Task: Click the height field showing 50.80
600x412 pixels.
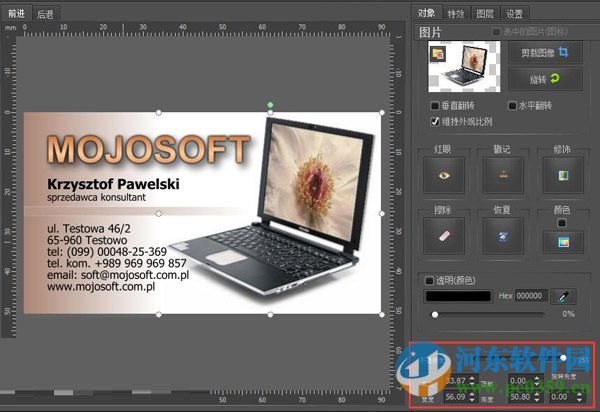Action: [520, 397]
